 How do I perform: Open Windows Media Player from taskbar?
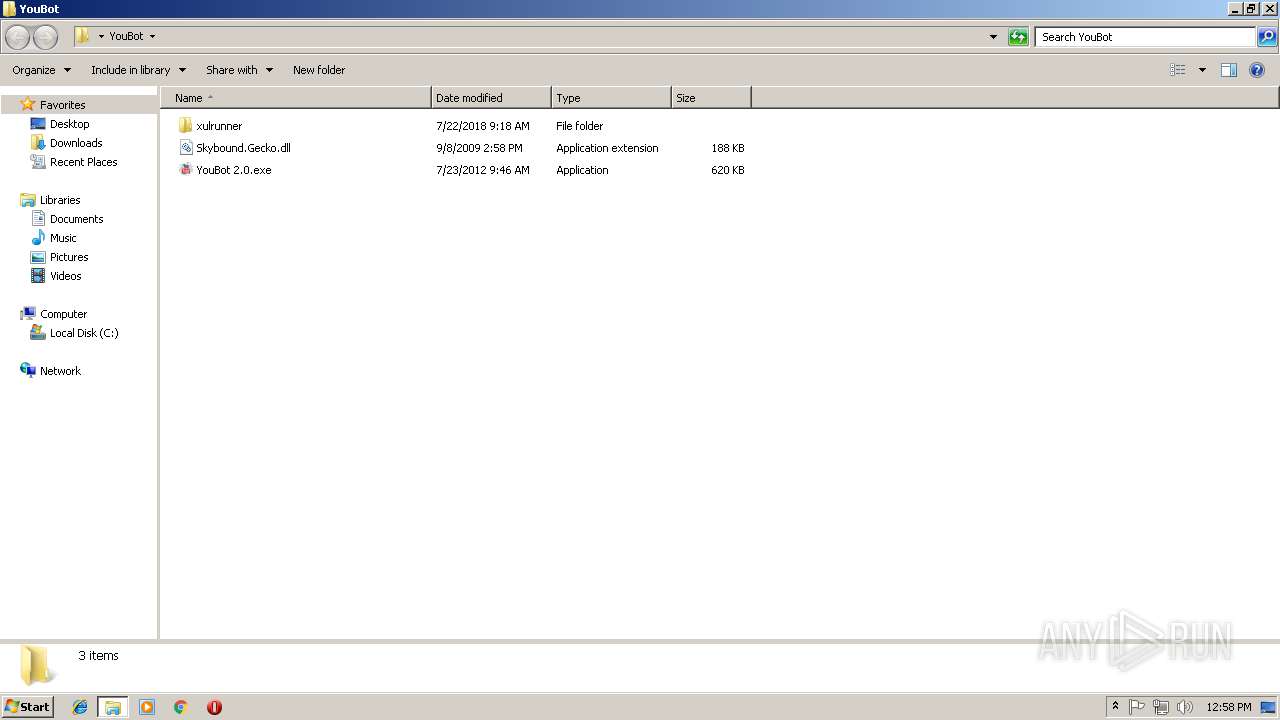(147, 707)
